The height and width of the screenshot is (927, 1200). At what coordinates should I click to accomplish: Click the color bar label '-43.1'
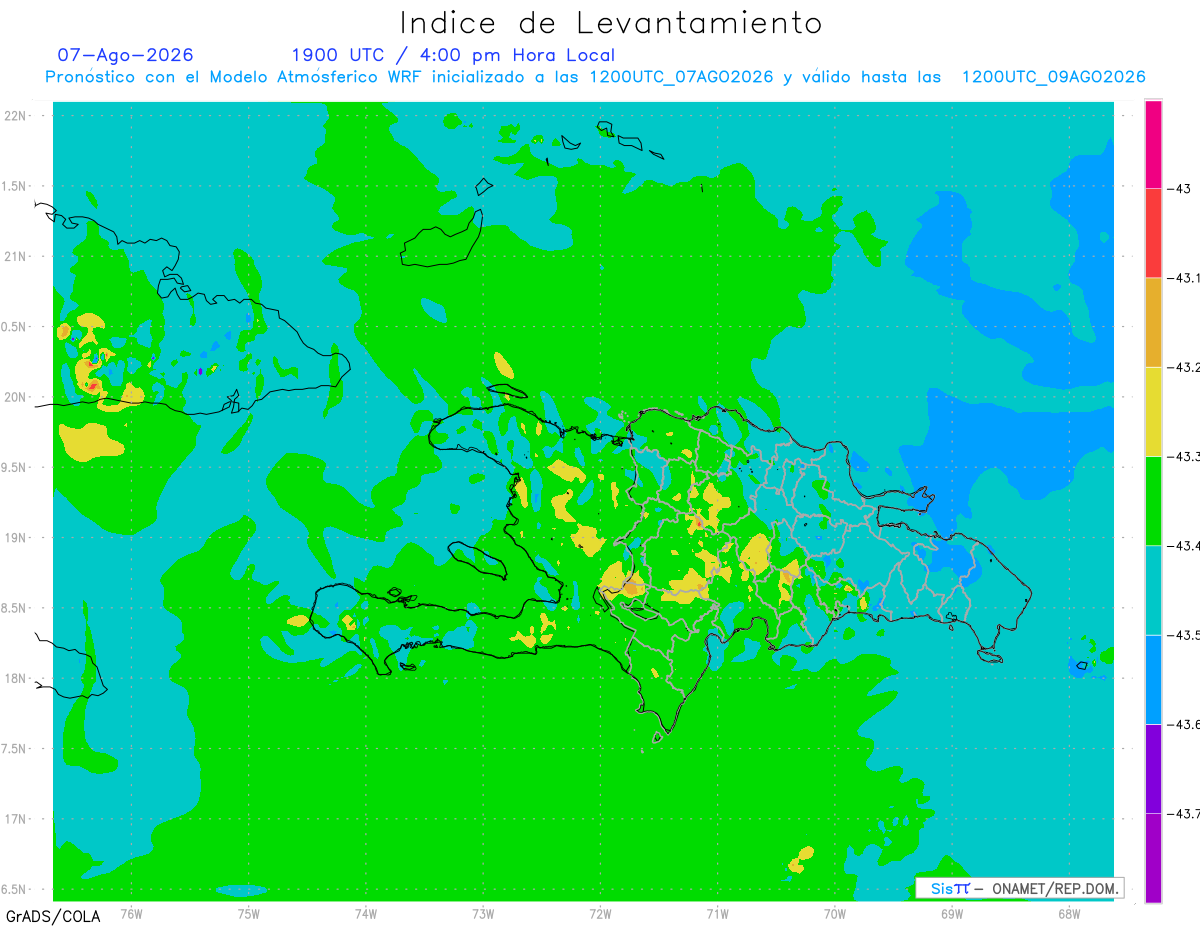click(x=1184, y=278)
